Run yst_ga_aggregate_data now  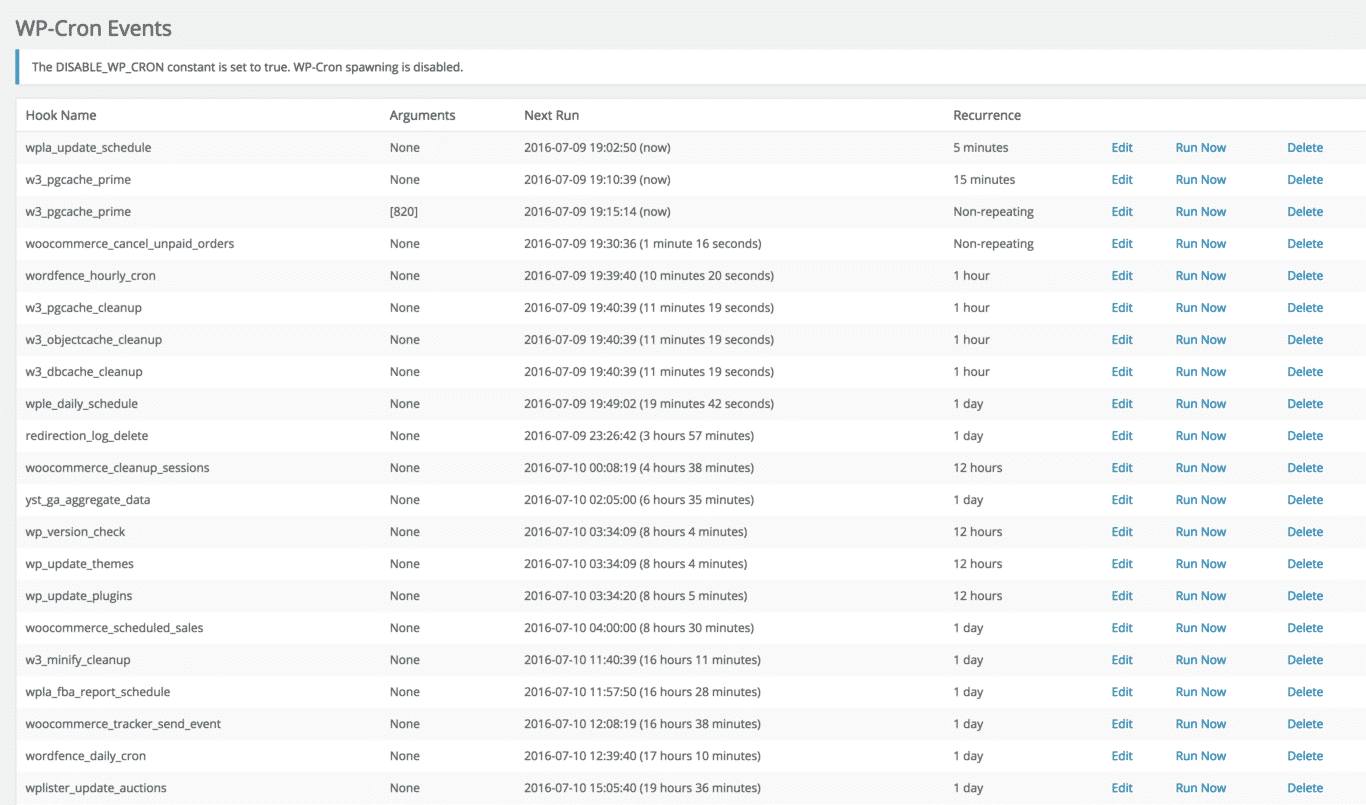point(1200,500)
